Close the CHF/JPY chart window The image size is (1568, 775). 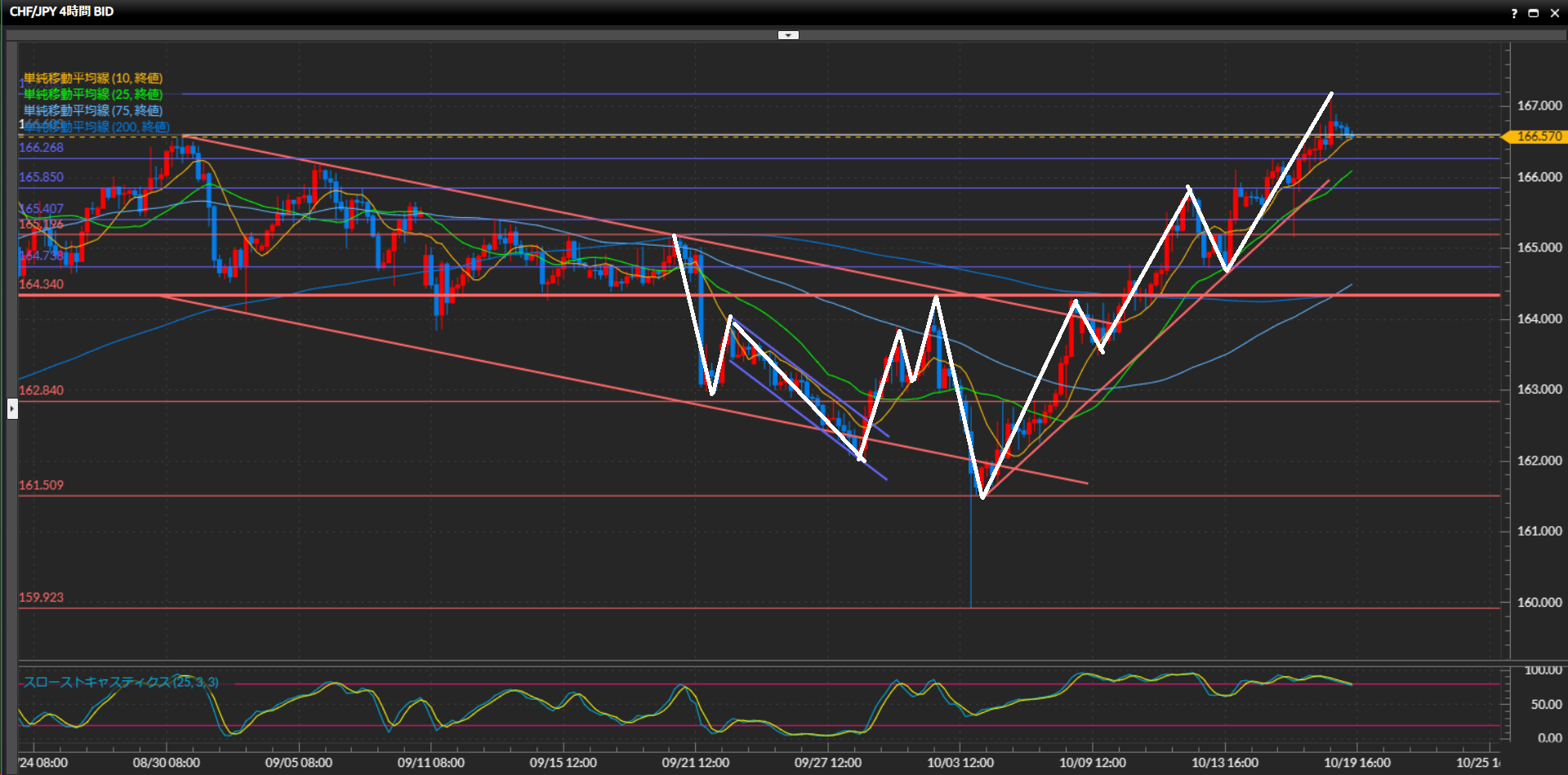coord(1554,13)
